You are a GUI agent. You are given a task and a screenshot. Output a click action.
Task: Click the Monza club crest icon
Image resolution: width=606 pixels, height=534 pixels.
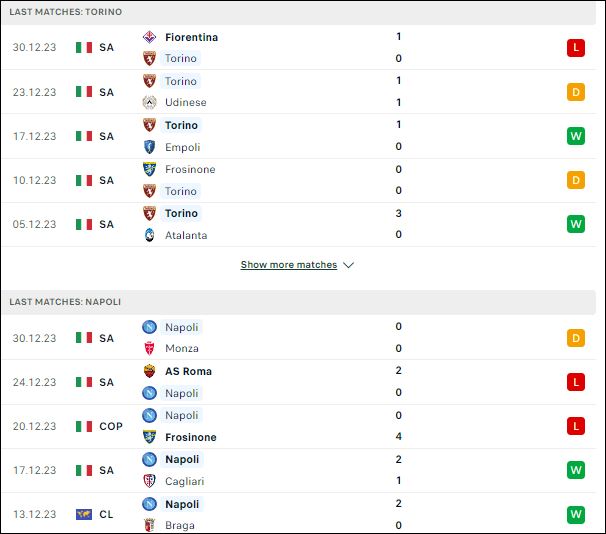pyautogui.click(x=149, y=348)
